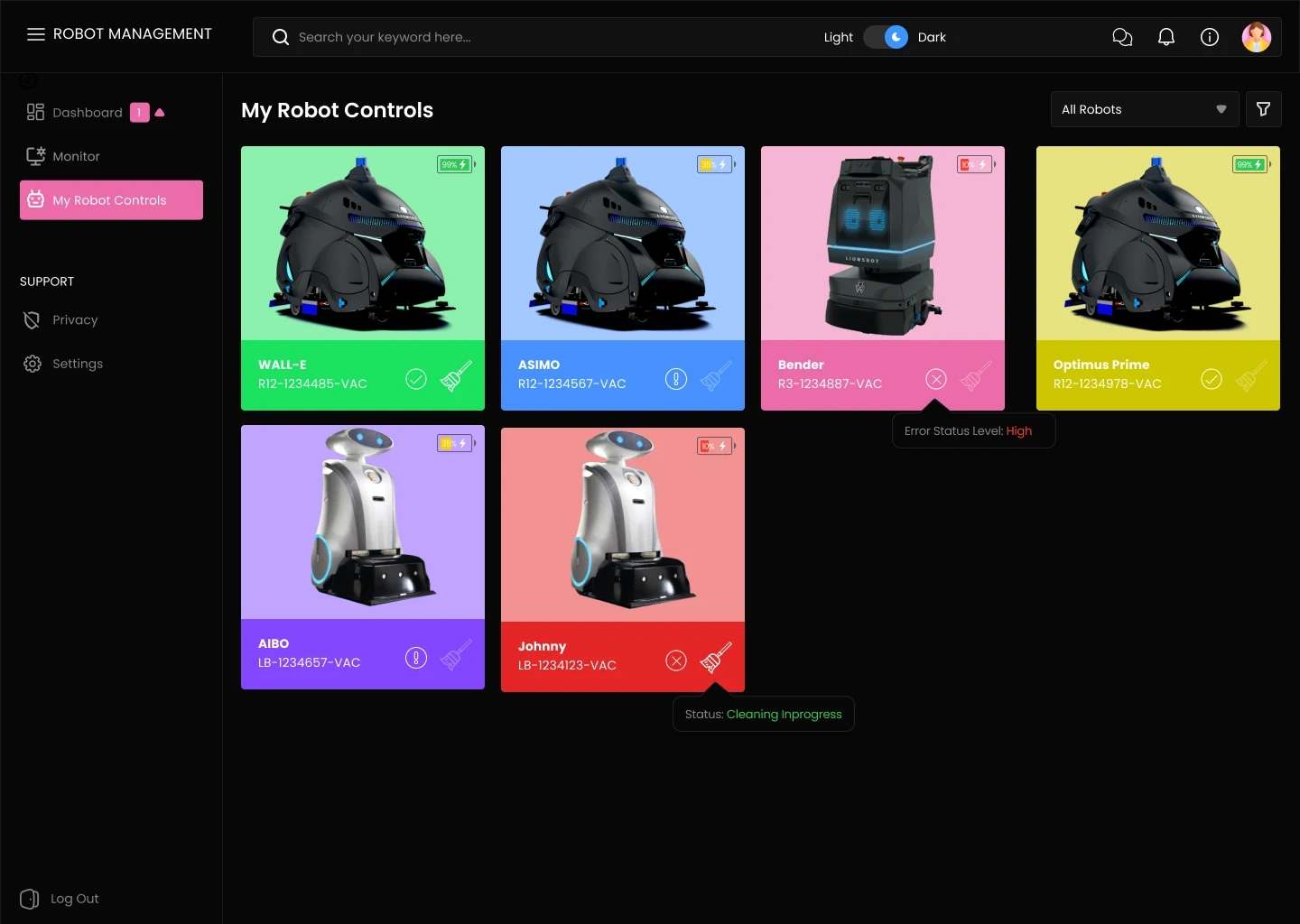The width and height of the screenshot is (1300, 924).
Task: Collapse the Dashboard menu arrow
Action: point(160,113)
